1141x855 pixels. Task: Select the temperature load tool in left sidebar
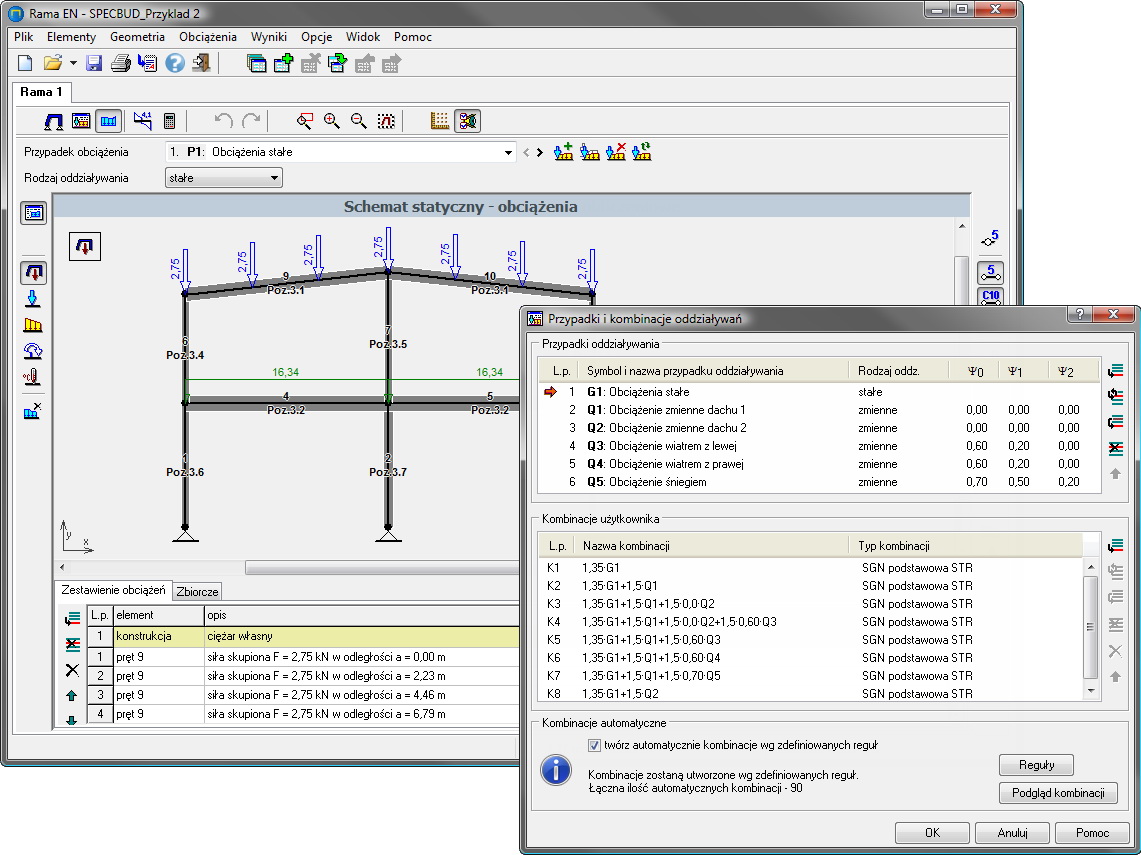34,377
